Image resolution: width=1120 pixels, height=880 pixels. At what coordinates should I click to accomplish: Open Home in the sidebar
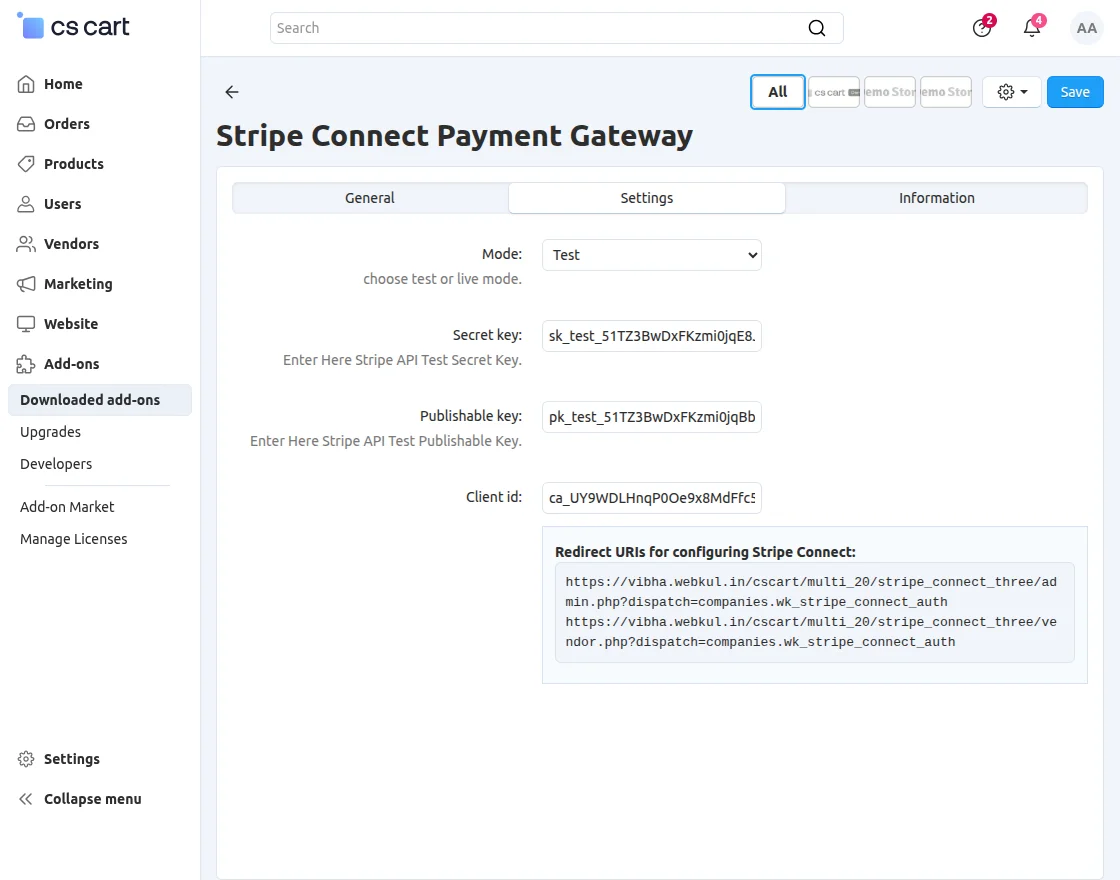pyautogui.click(x=64, y=84)
